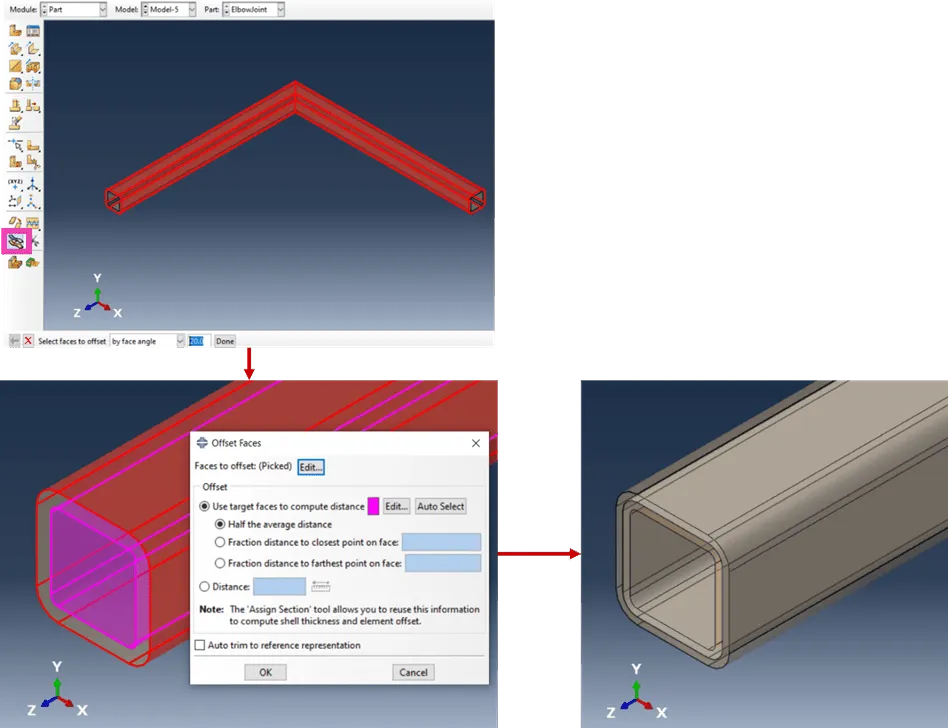
Task: Select Half the average distance option
Action: (220, 524)
